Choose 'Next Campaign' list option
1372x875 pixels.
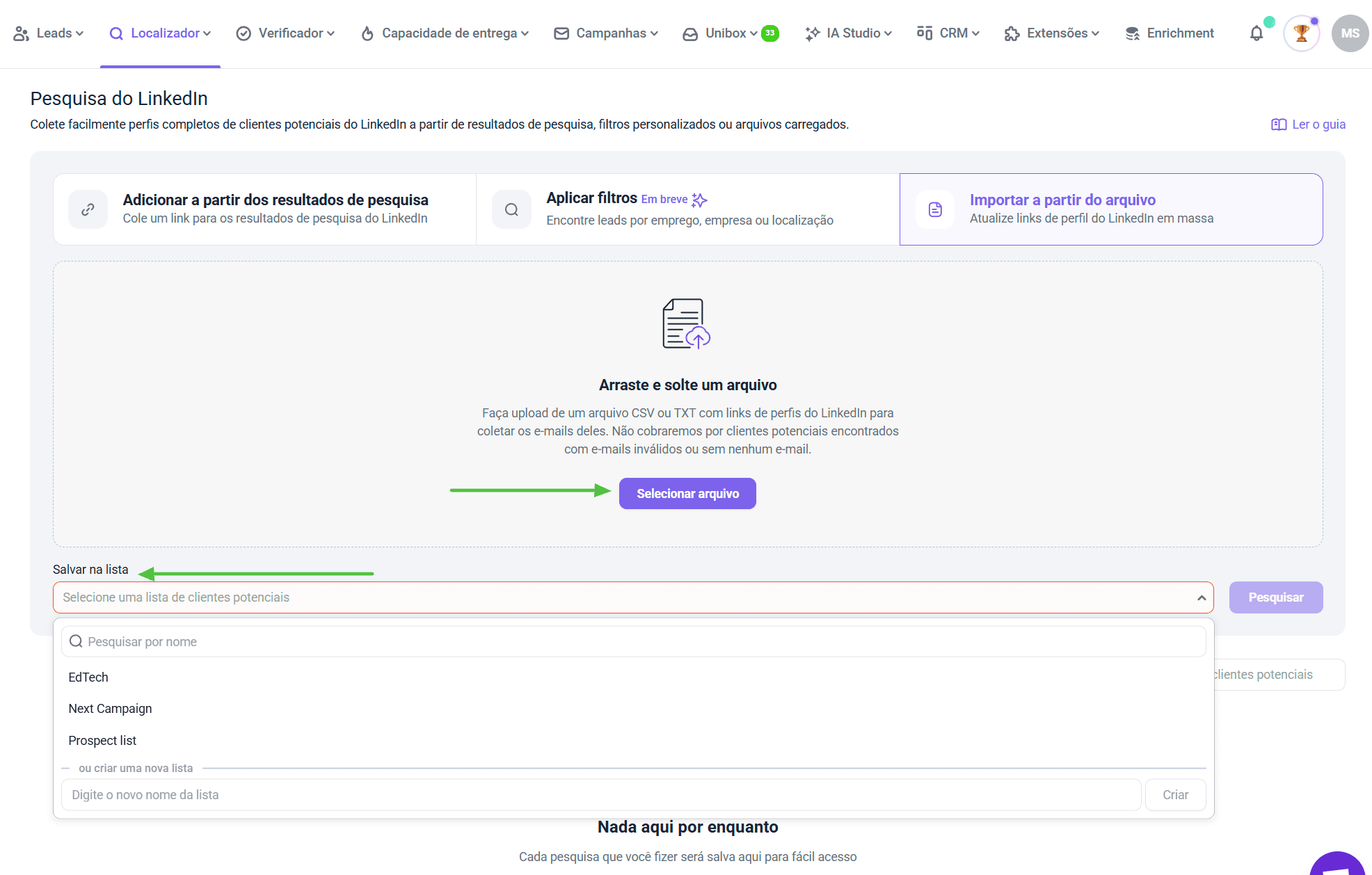pyautogui.click(x=110, y=709)
